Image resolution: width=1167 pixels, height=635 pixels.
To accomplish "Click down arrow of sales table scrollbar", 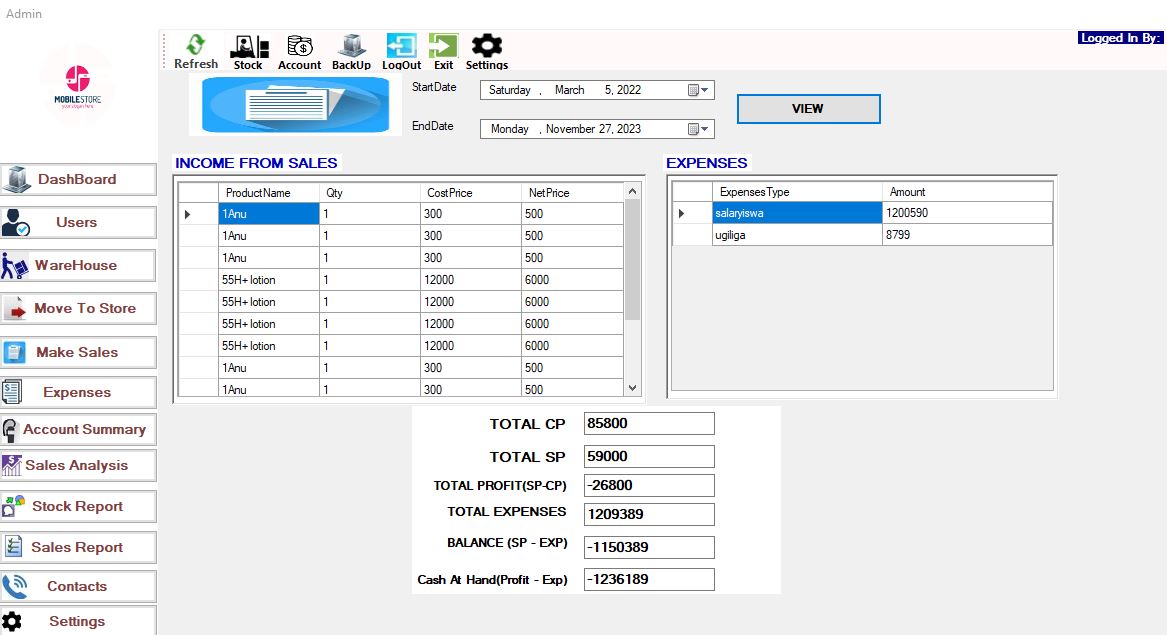I will pos(633,388).
